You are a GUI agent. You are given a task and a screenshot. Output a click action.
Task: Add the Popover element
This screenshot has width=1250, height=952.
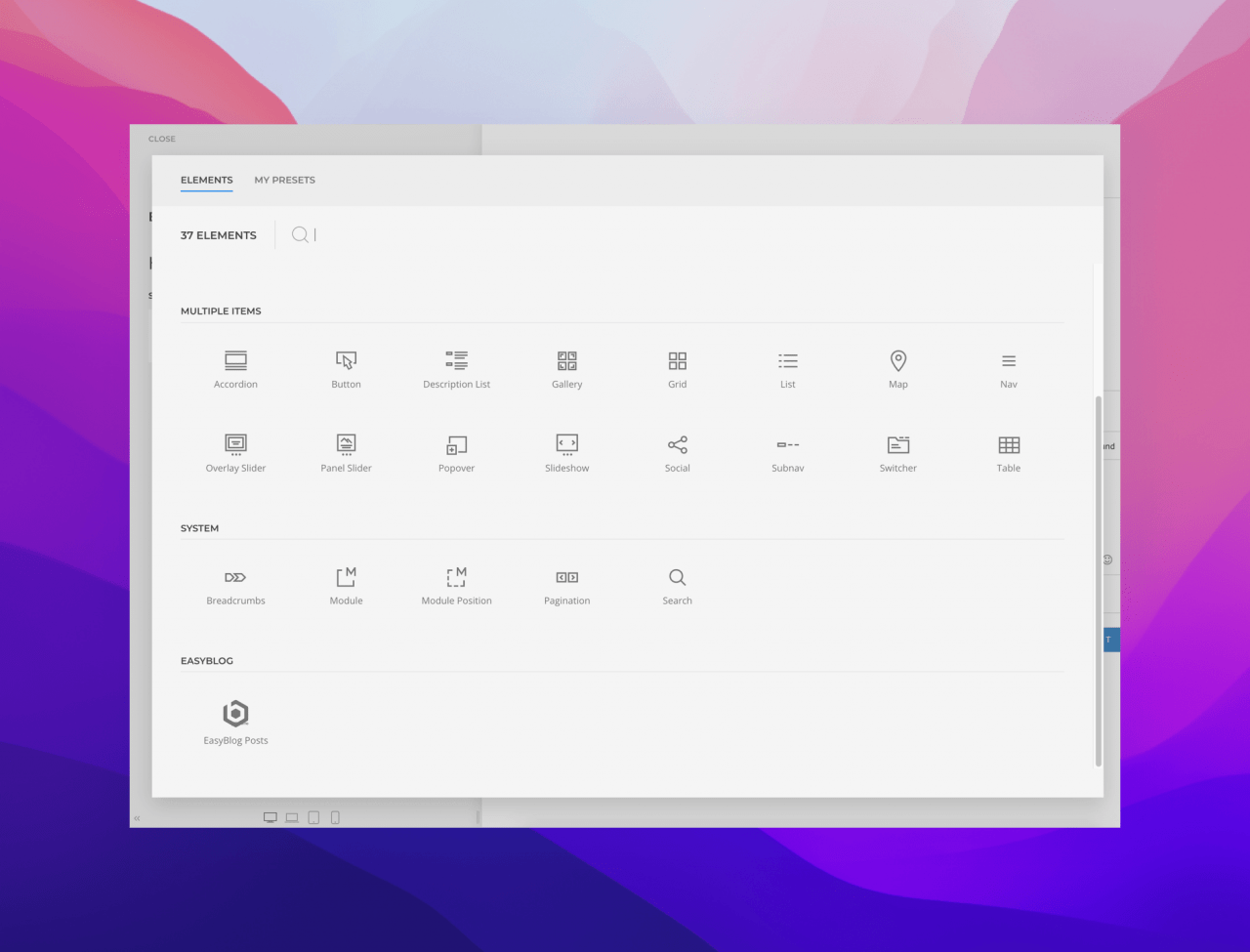pyautogui.click(x=456, y=453)
